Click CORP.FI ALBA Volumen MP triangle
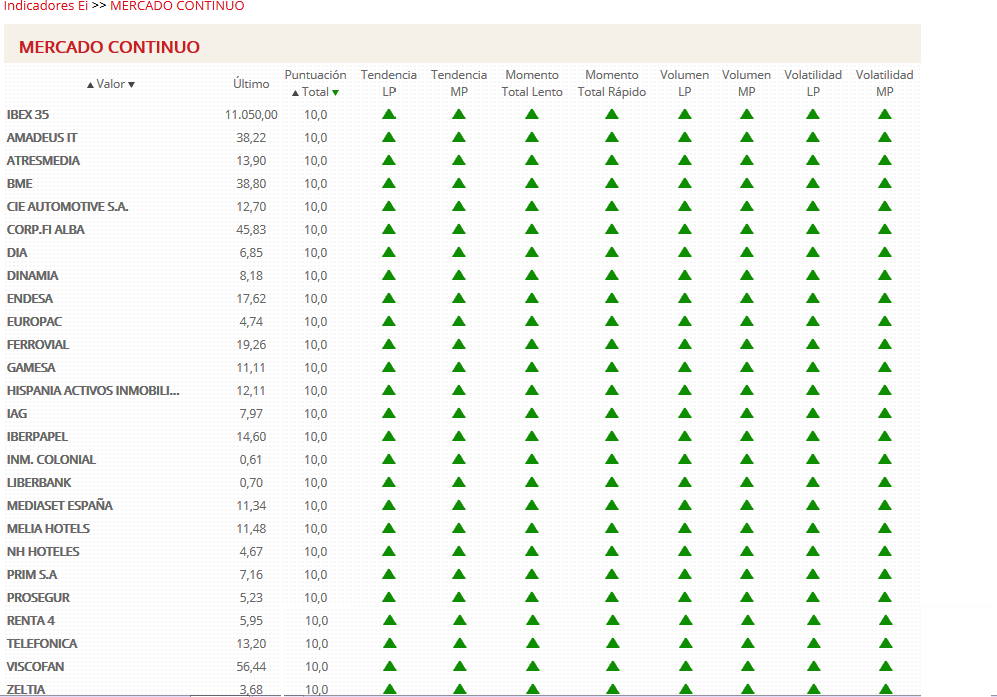This screenshot has height=697, width=997. pyautogui.click(x=747, y=229)
